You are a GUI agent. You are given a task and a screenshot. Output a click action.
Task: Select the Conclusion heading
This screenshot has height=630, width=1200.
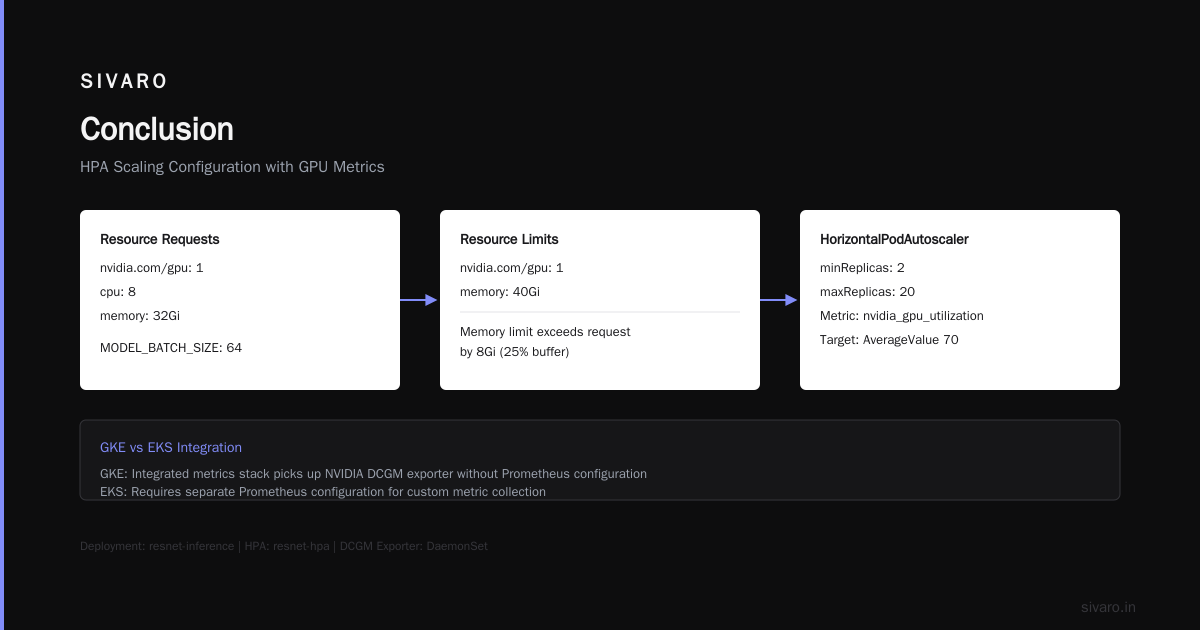pos(157,129)
